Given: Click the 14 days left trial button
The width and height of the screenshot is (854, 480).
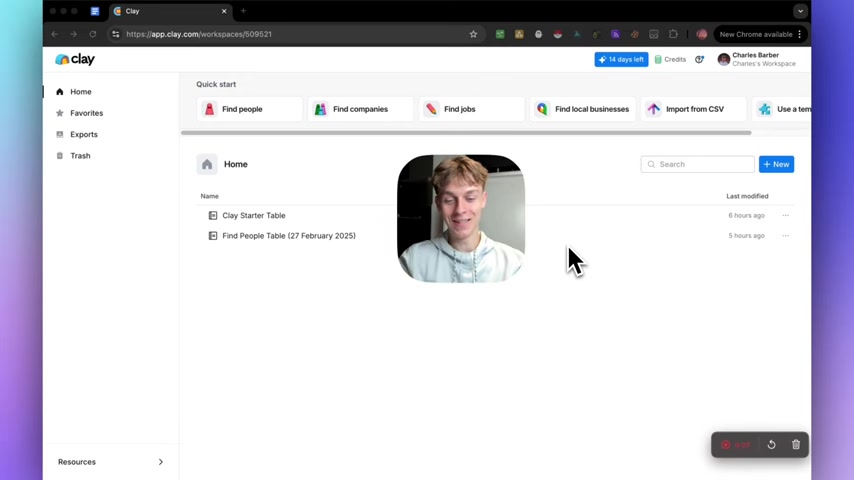Looking at the screenshot, I should (621, 59).
